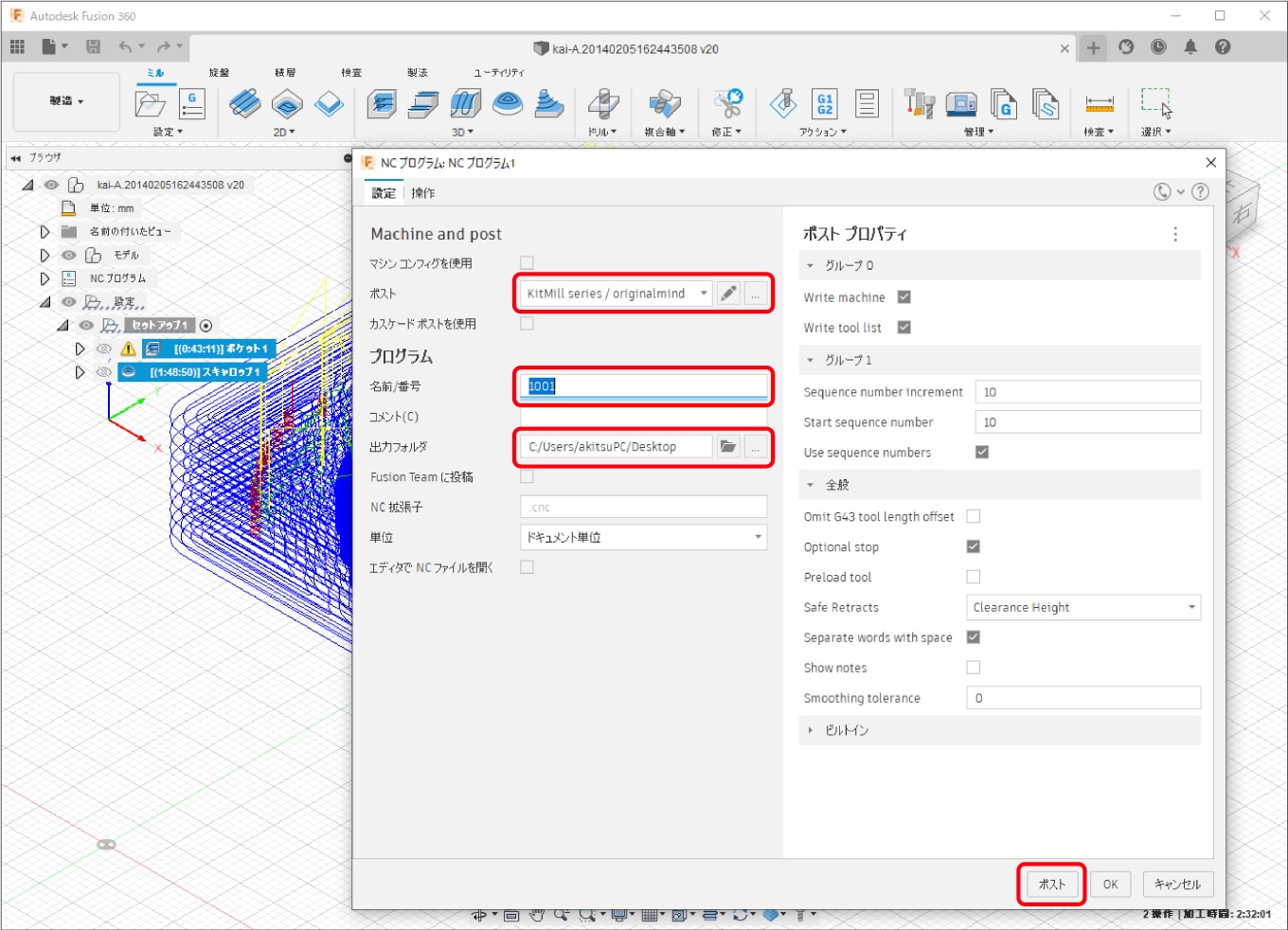Click the notifications bell icon
1288x930 pixels.
[x=1190, y=47]
